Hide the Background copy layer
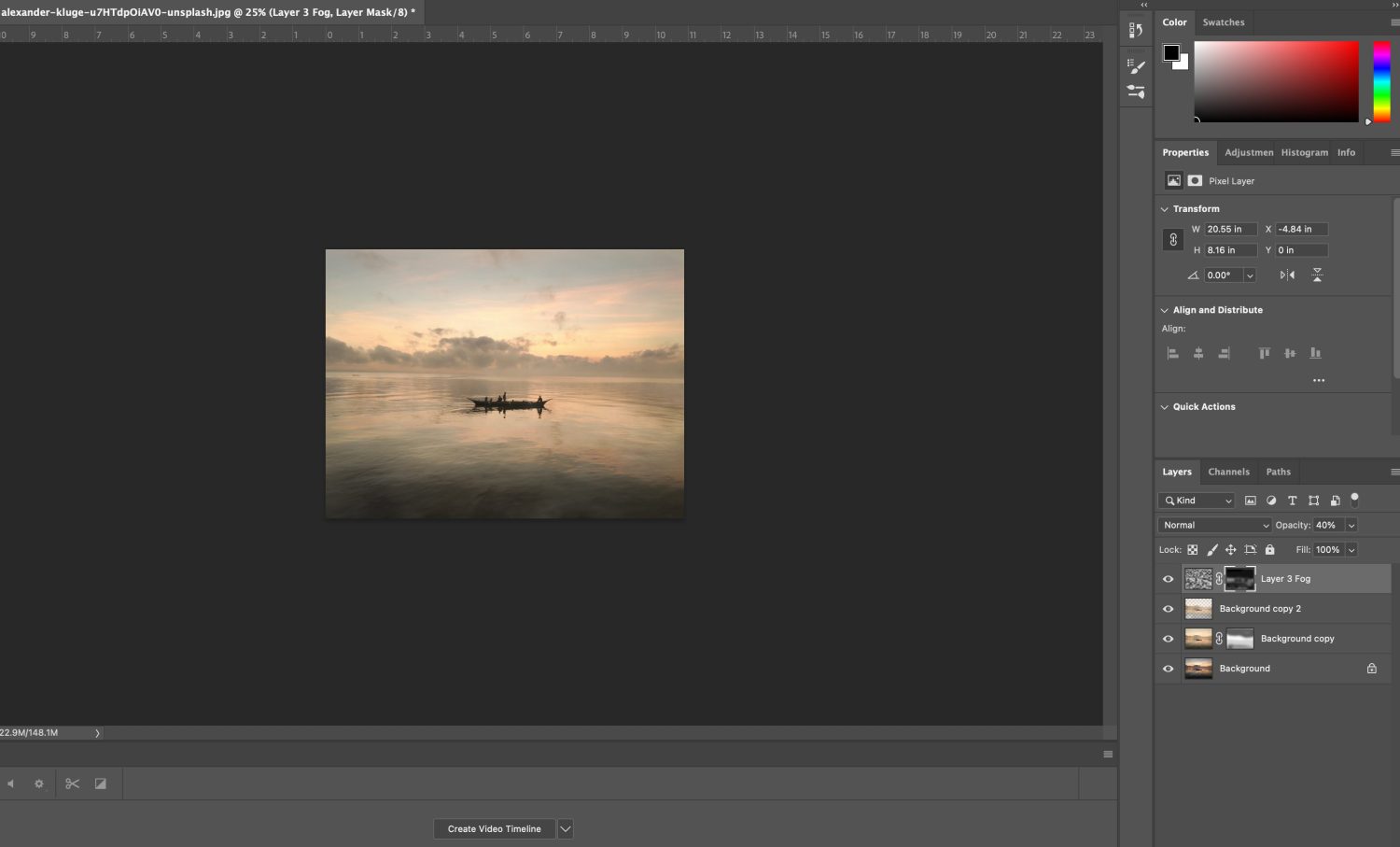 click(1168, 639)
